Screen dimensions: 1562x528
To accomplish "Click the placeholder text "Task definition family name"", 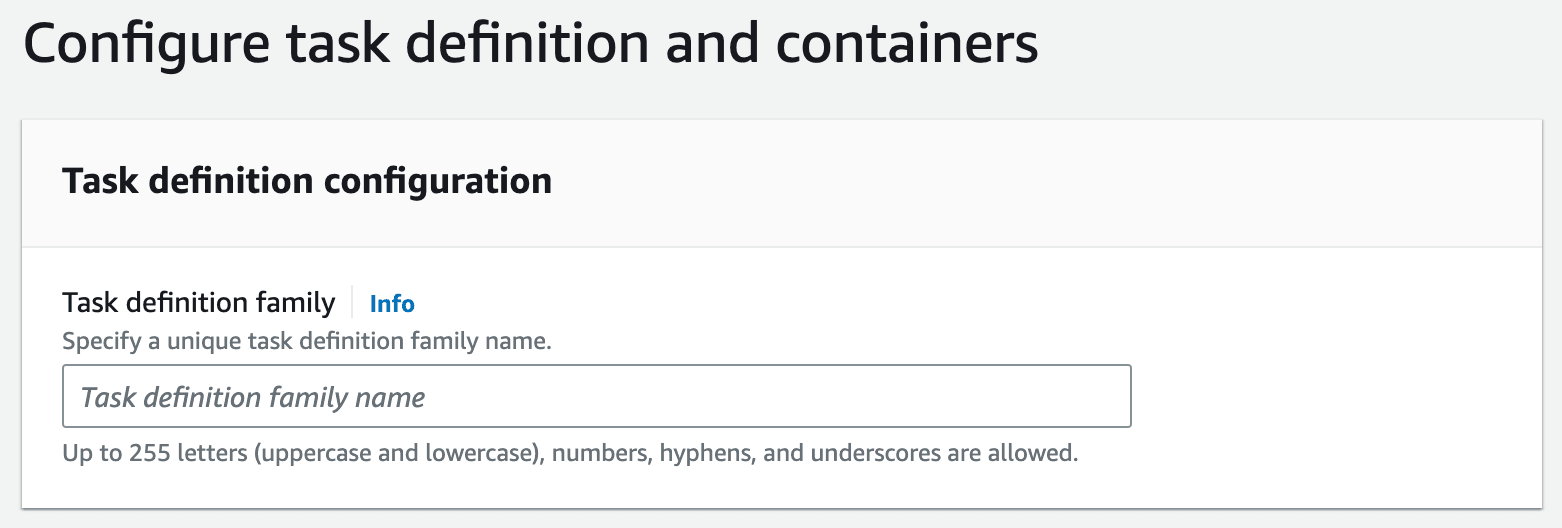I will [253, 397].
